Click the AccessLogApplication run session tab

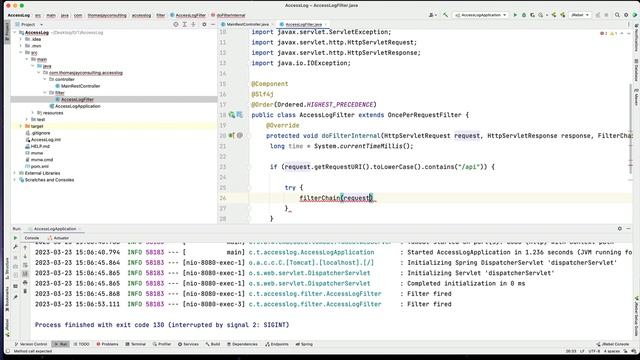(x=55, y=229)
